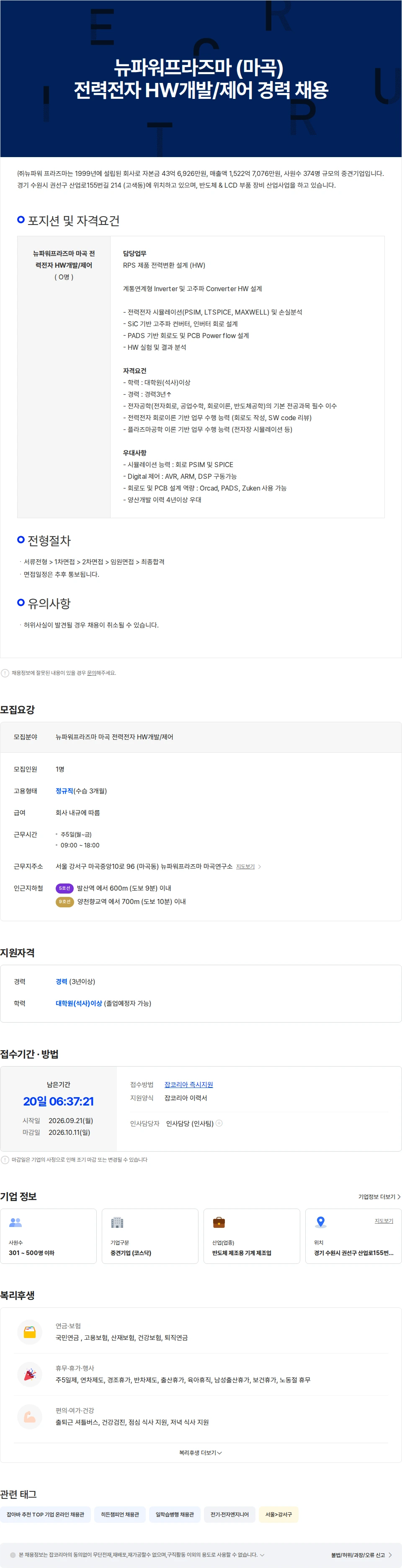Click the 포지션 및 자격요건 heading
Viewport: 402px width, 1568px height.
coord(74,220)
